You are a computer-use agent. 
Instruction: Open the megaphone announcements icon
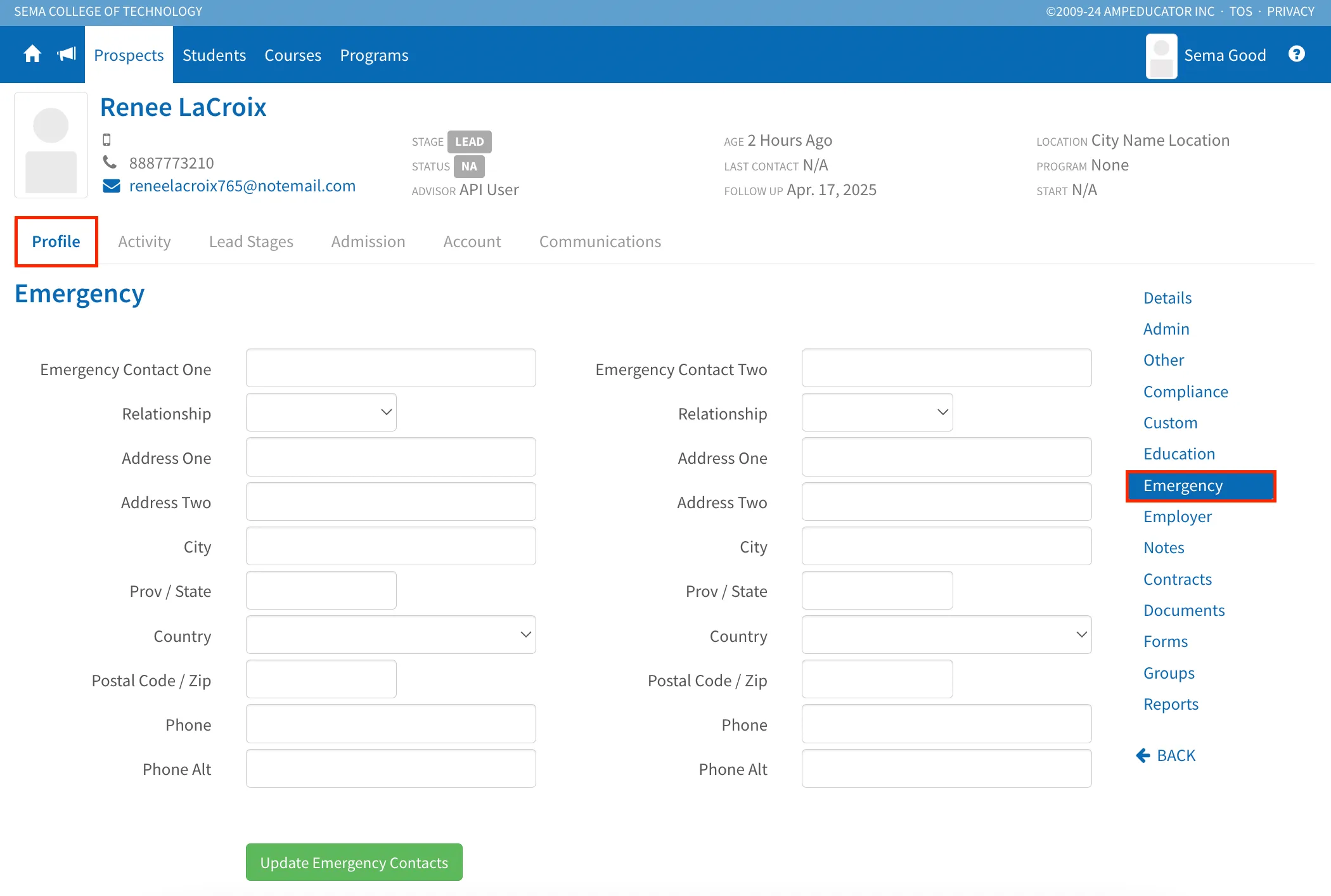67,54
